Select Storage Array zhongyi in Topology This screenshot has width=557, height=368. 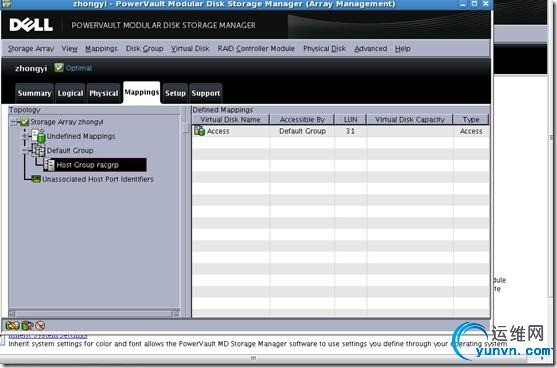67,122
